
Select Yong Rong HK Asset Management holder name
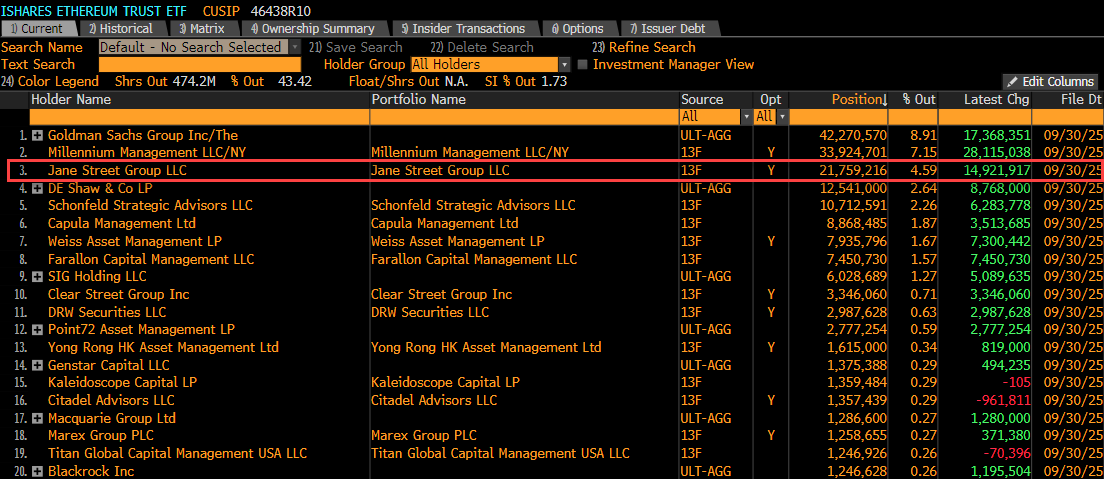click(x=163, y=347)
